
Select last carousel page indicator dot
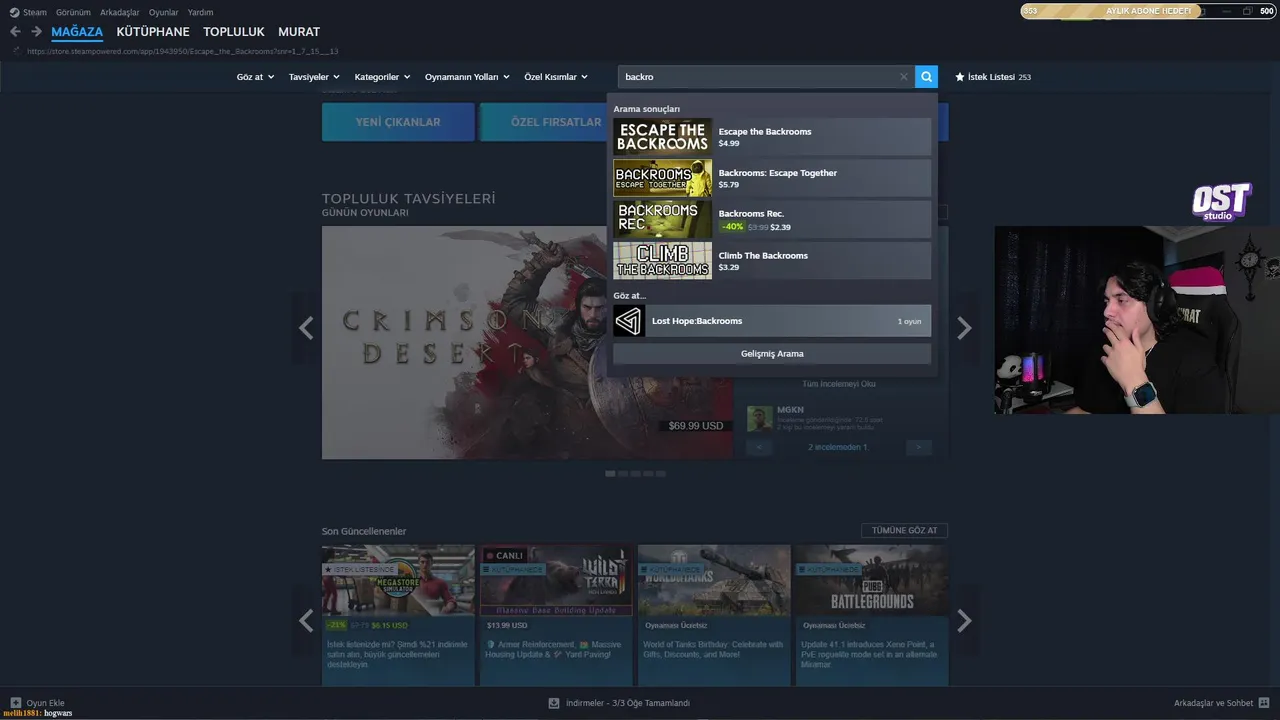[x=661, y=473]
